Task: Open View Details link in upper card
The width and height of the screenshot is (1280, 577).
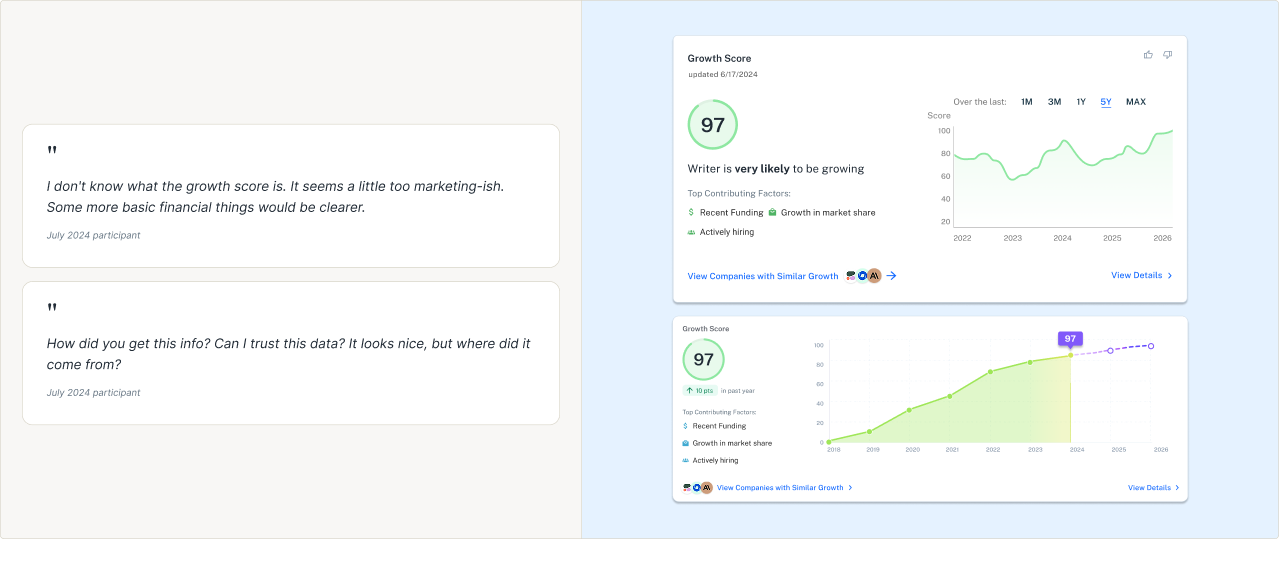Action: point(1136,276)
